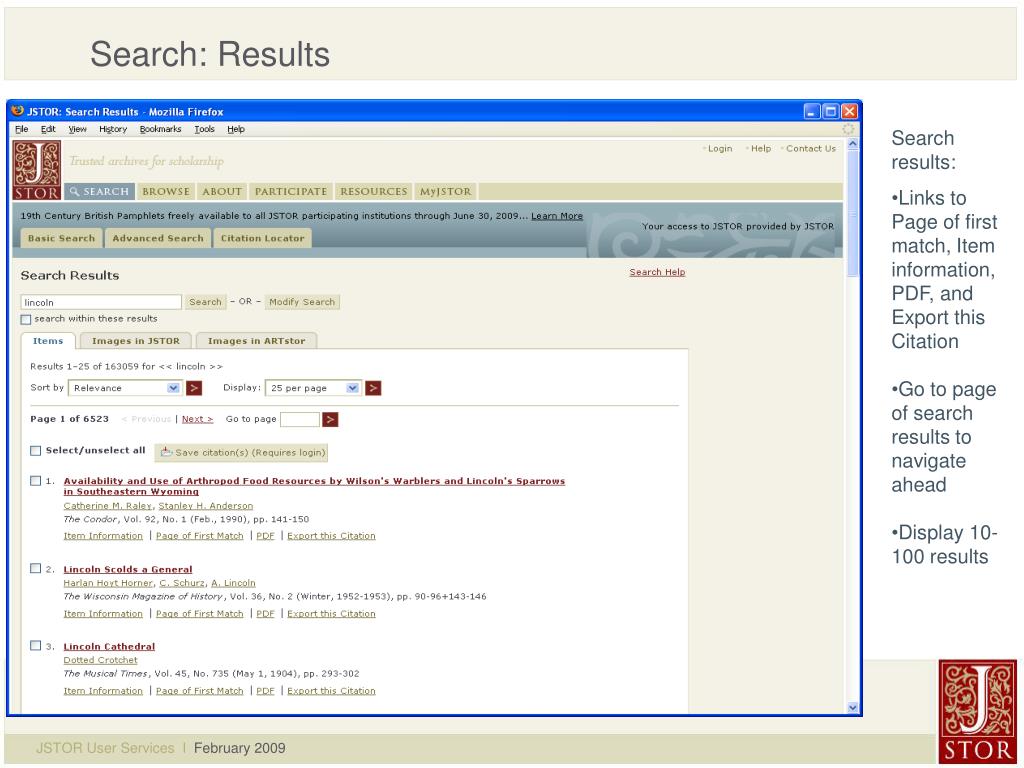Select the checkbox for Lincoln Scolds a General
This screenshot has height=768, width=1024.
36,568
